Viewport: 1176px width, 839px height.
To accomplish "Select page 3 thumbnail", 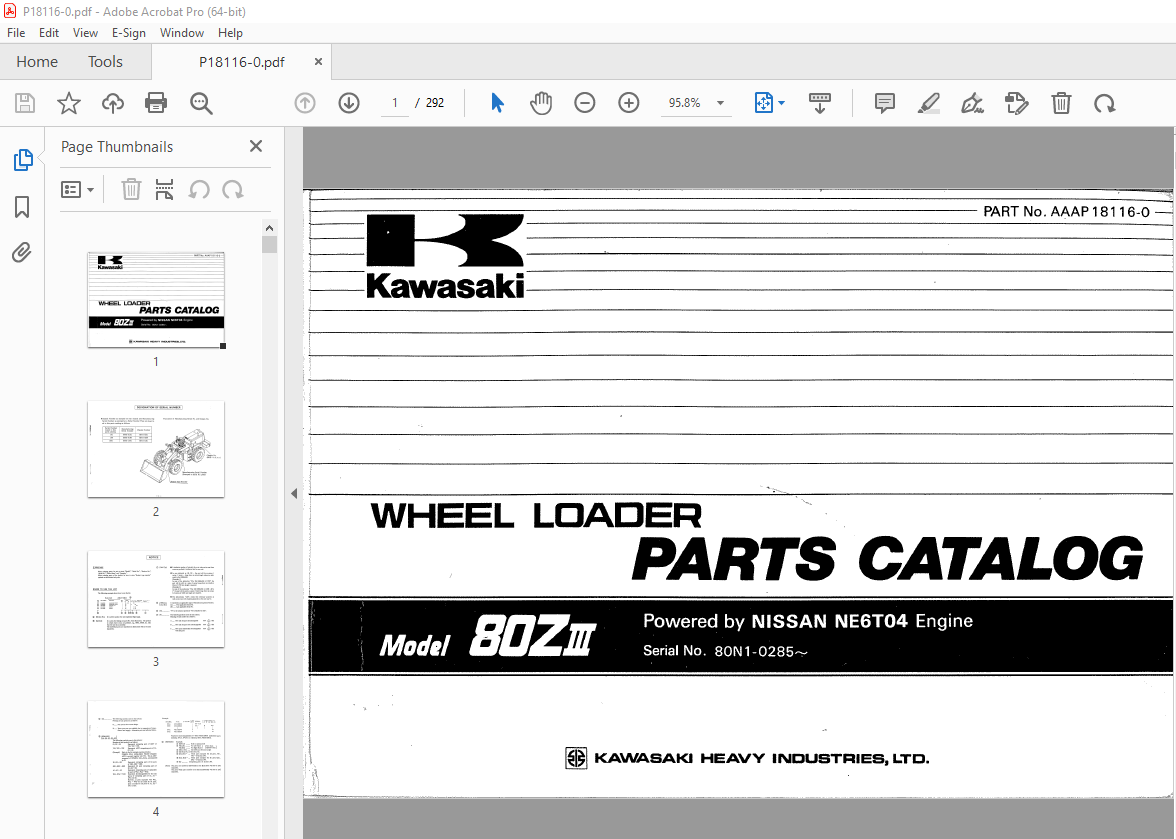I will (156, 599).
